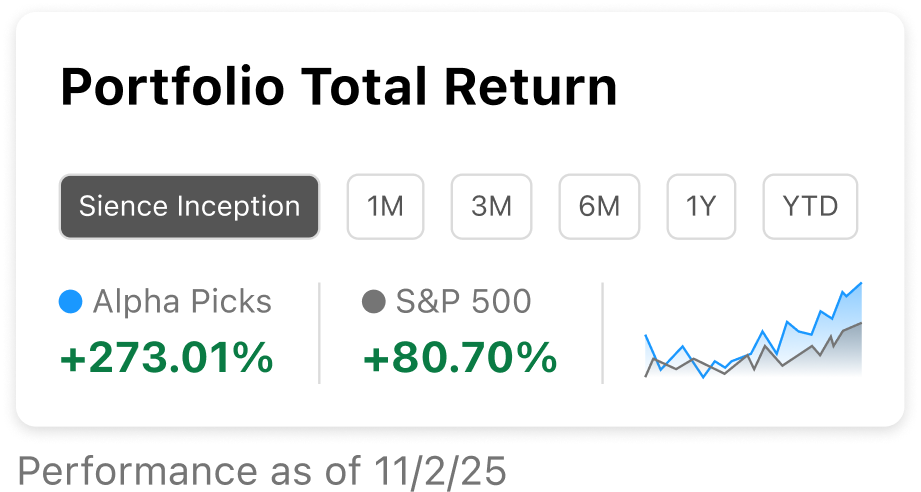
Task: Switch to the 1M period
Action: pos(385,207)
